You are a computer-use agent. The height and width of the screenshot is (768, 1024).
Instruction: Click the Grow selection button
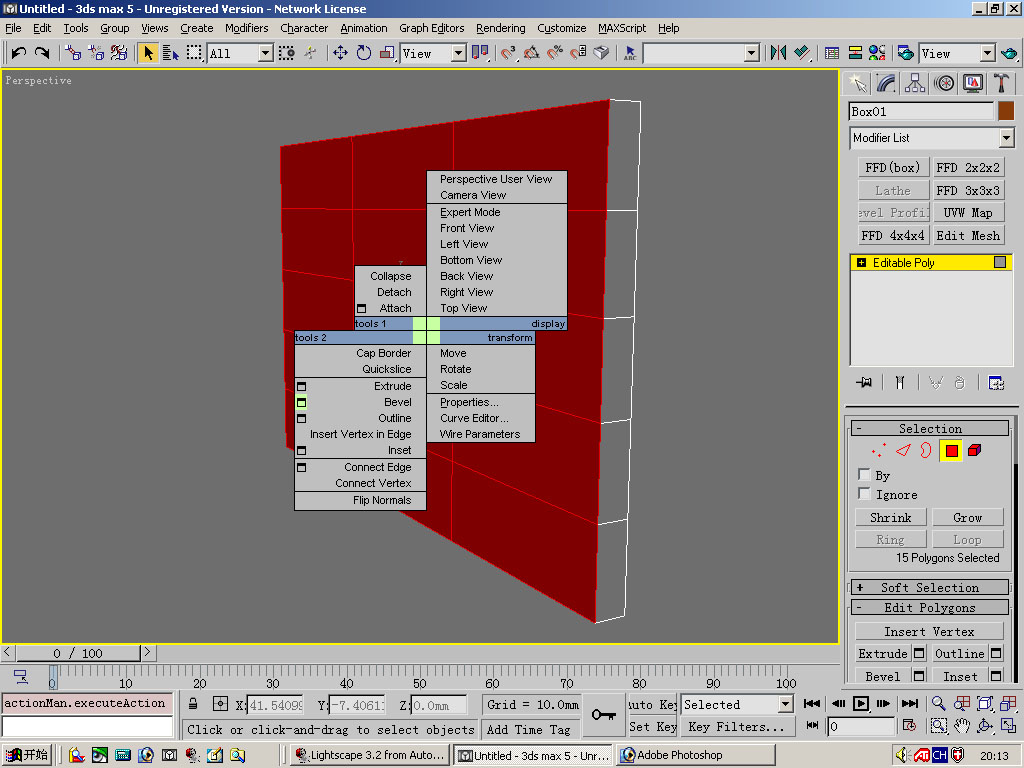pyautogui.click(x=967, y=518)
